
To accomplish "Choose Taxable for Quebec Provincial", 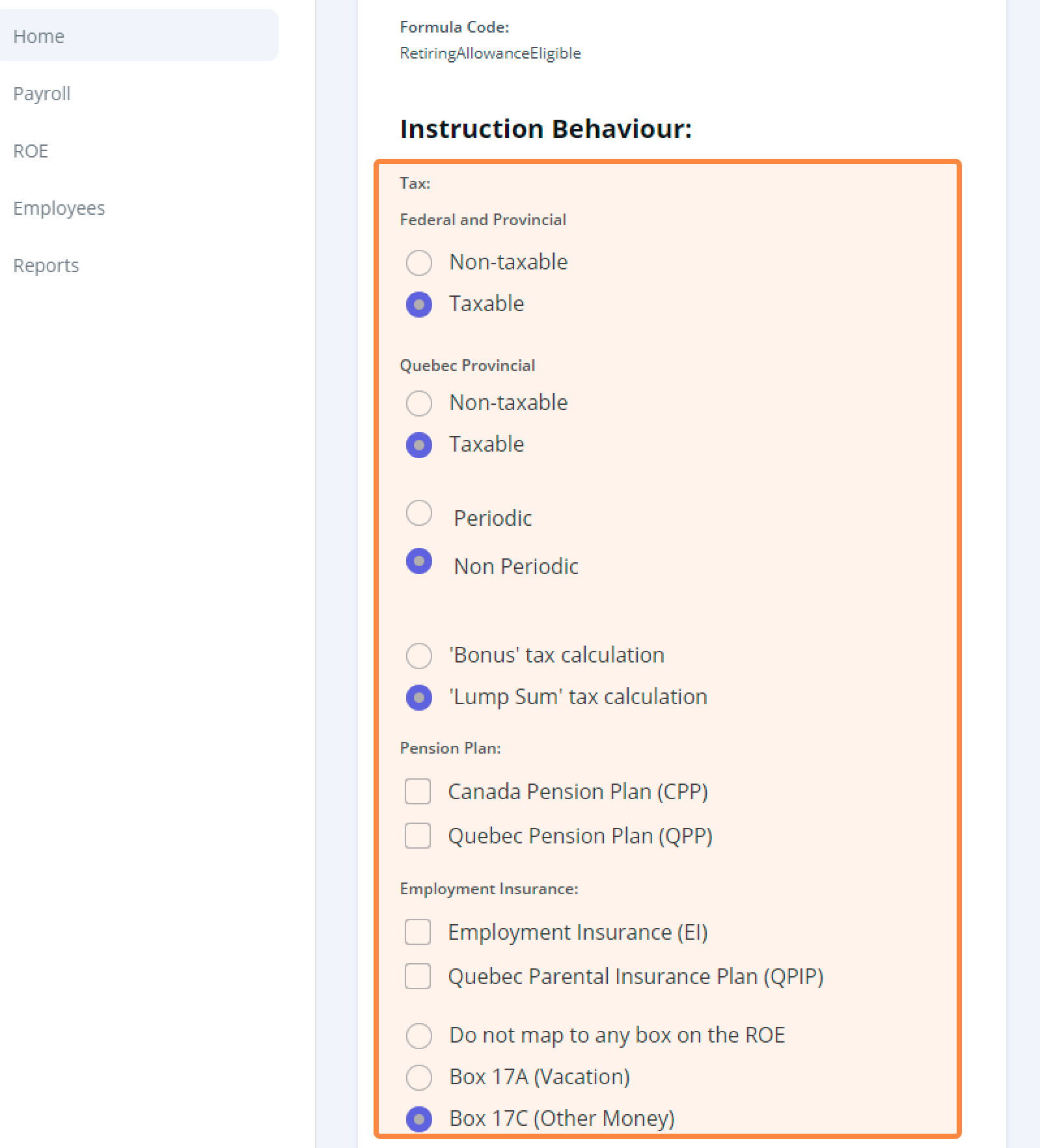I will (x=418, y=445).
